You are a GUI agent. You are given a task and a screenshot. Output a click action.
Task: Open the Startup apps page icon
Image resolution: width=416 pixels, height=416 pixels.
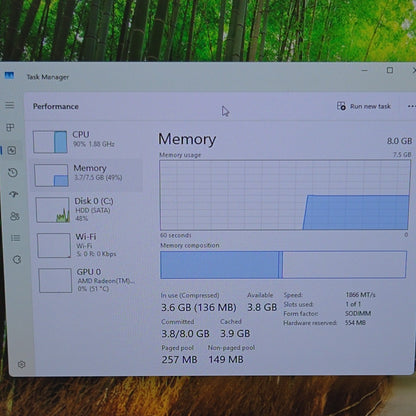[14, 194]
